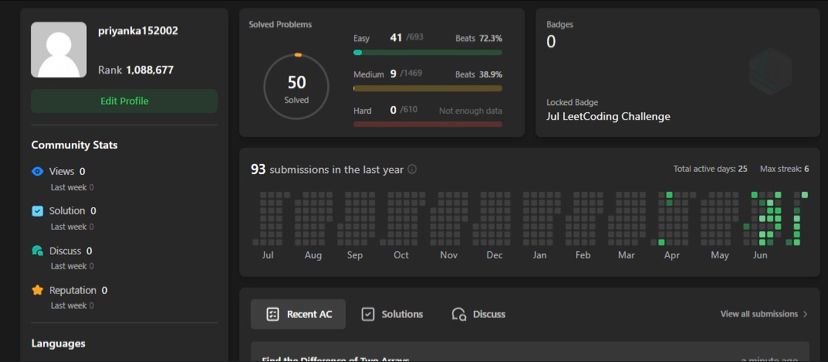Click the Medium problems progress bar
The image size is (828, 362).
[428, 89]
